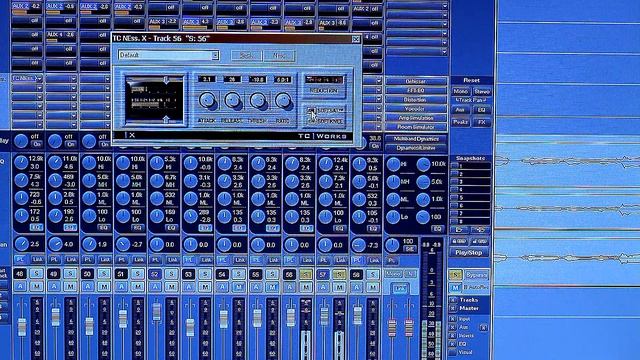Select snapshot slot 8
Viewport: 640px width, 360px height.
pyautogui.click(x=470, y=222)
